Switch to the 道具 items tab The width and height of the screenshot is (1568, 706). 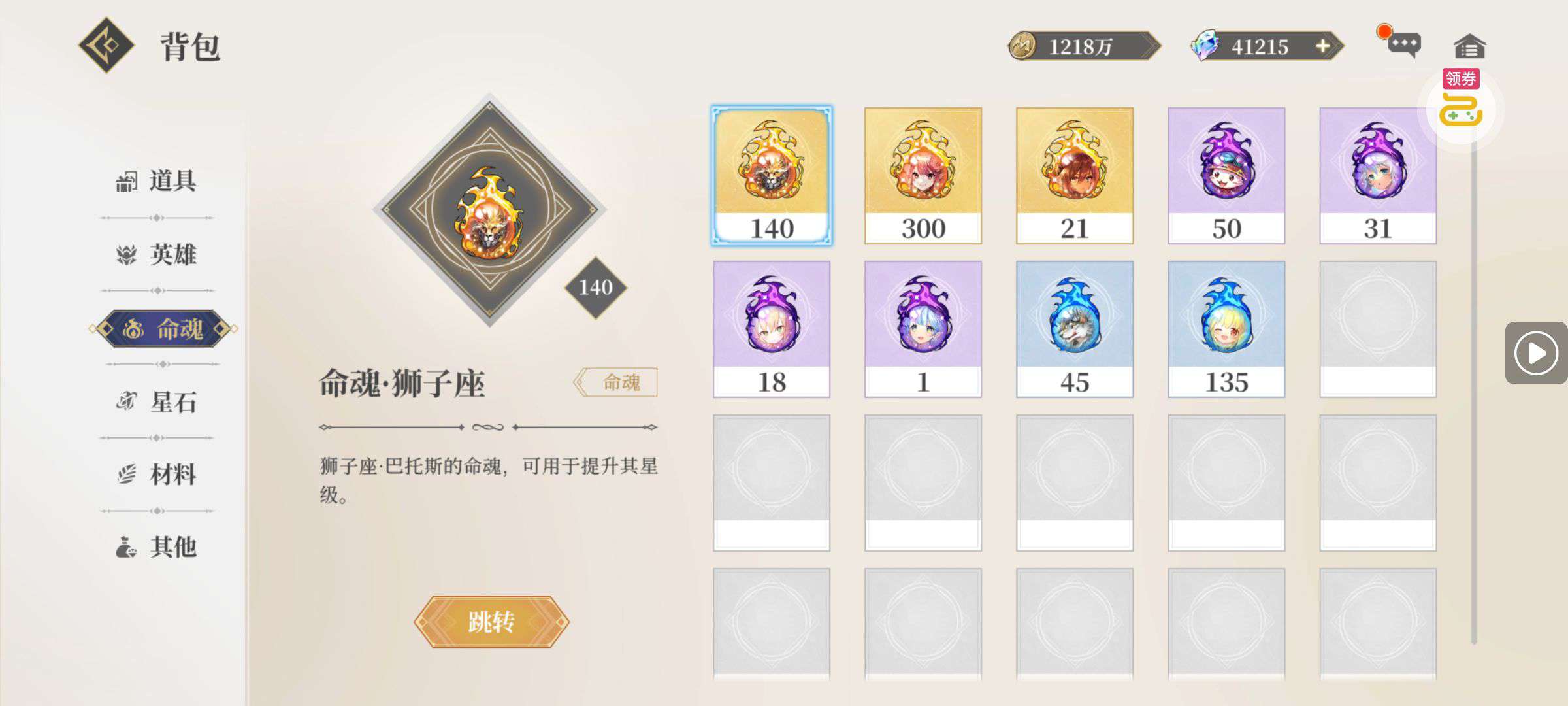coord(157,181)
